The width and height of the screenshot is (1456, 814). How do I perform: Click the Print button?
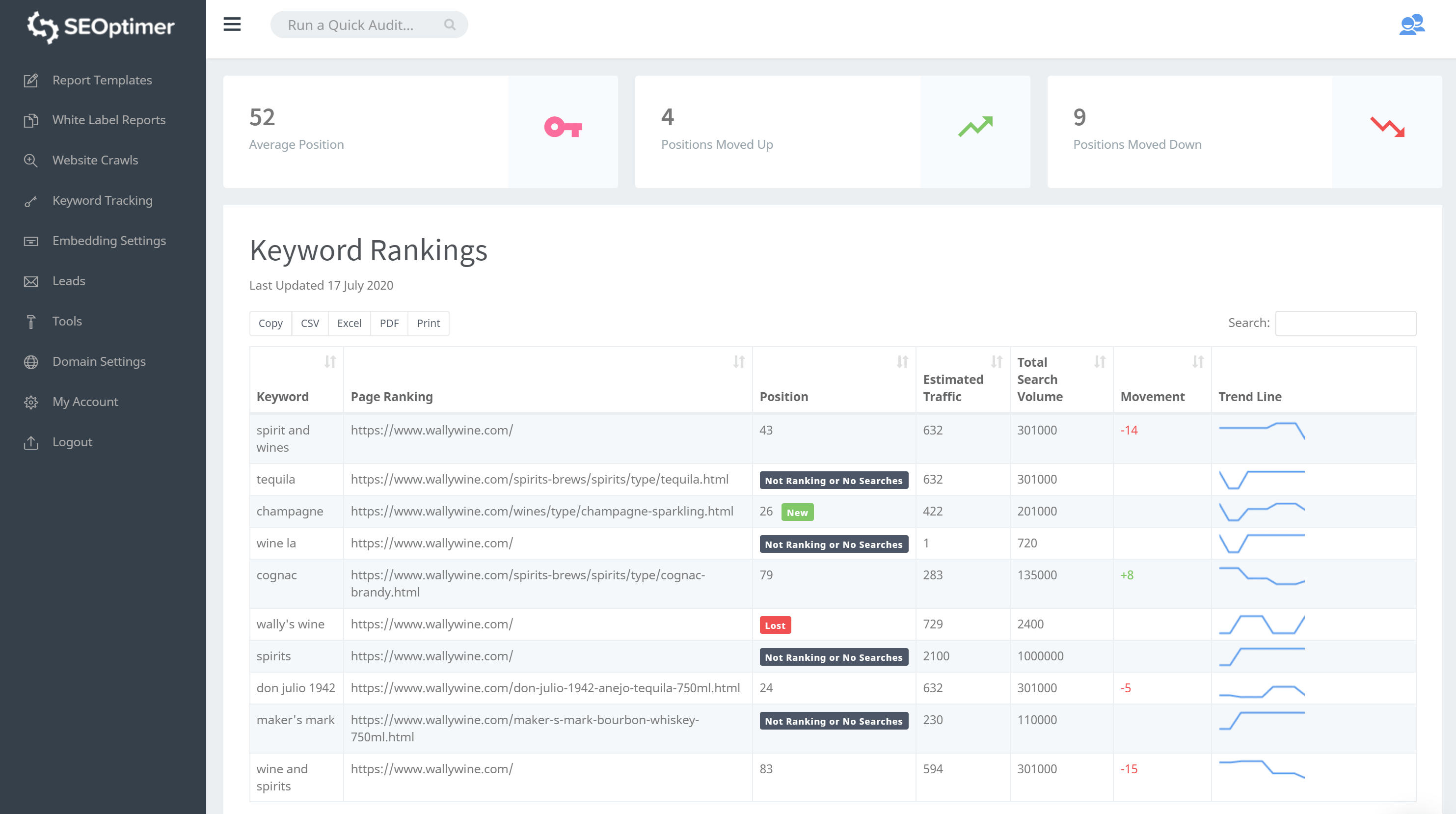coord(428,322)
